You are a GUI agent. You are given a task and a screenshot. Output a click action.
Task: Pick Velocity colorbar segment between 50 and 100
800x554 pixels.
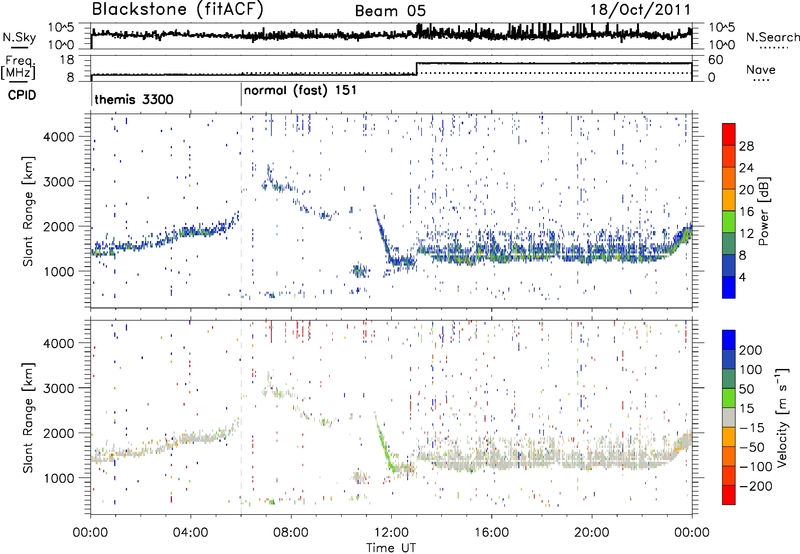coord(729,379)
